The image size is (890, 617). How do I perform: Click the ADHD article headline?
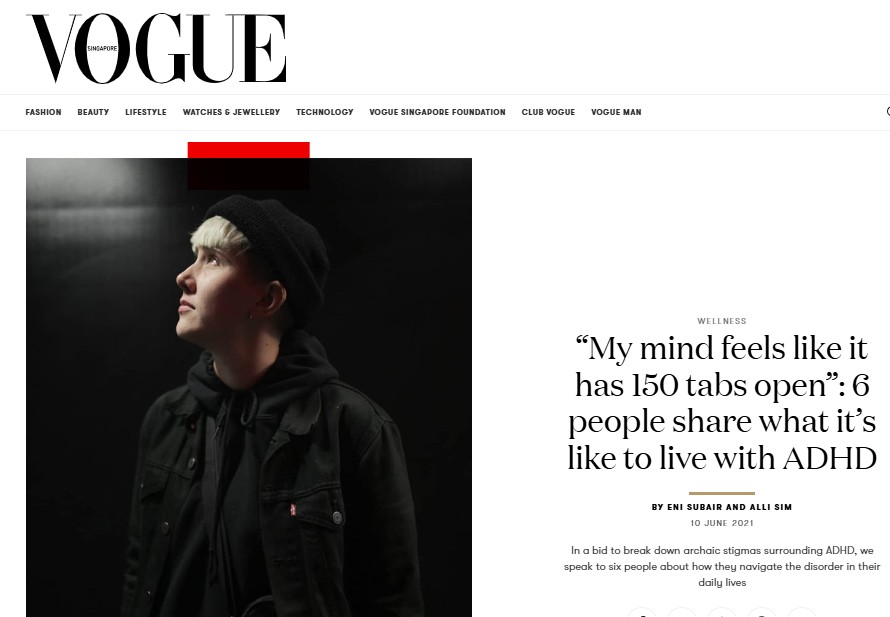(x=721, y=403)
